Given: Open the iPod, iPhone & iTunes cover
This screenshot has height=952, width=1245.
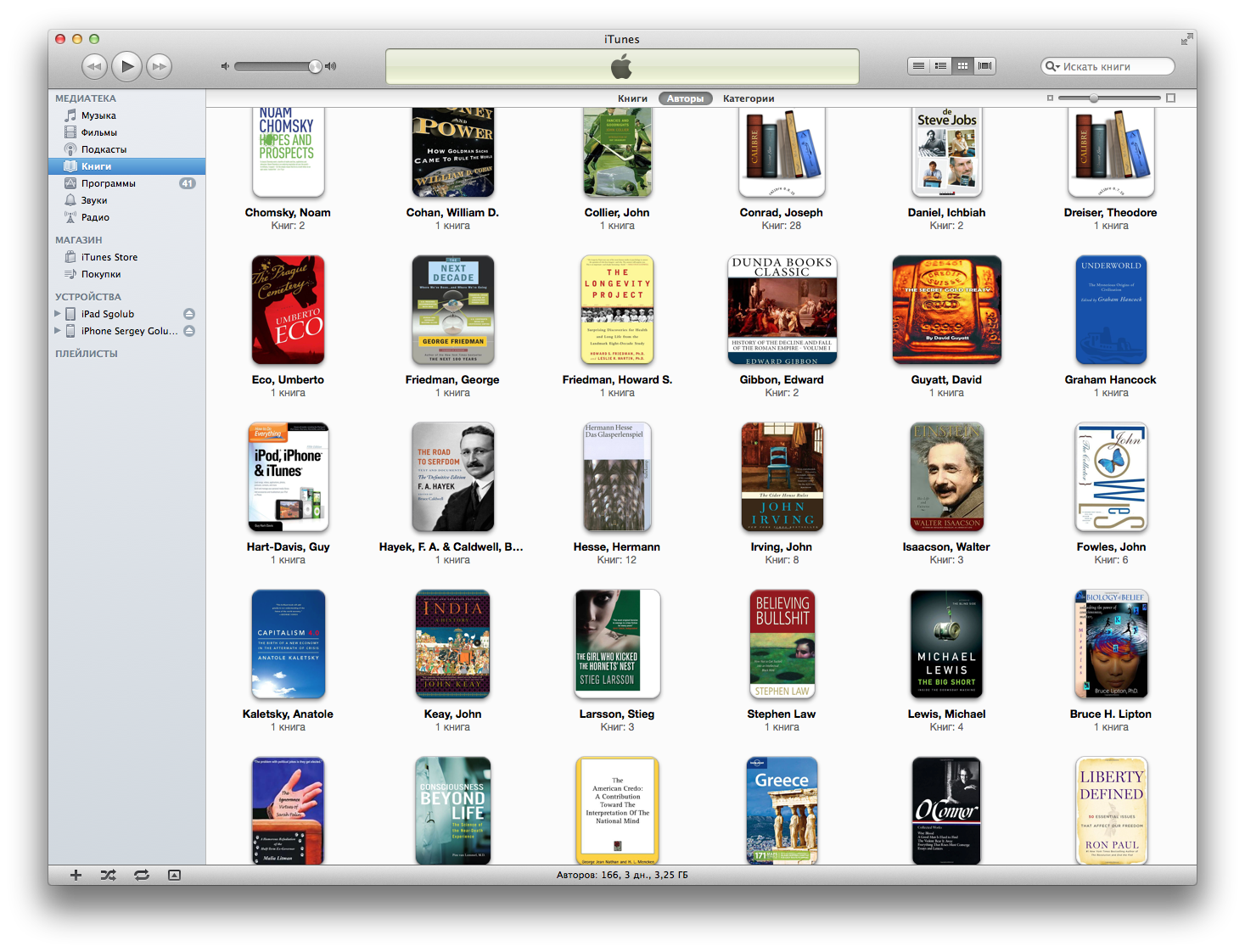Looking at the screenshot, I should point(288,478).
